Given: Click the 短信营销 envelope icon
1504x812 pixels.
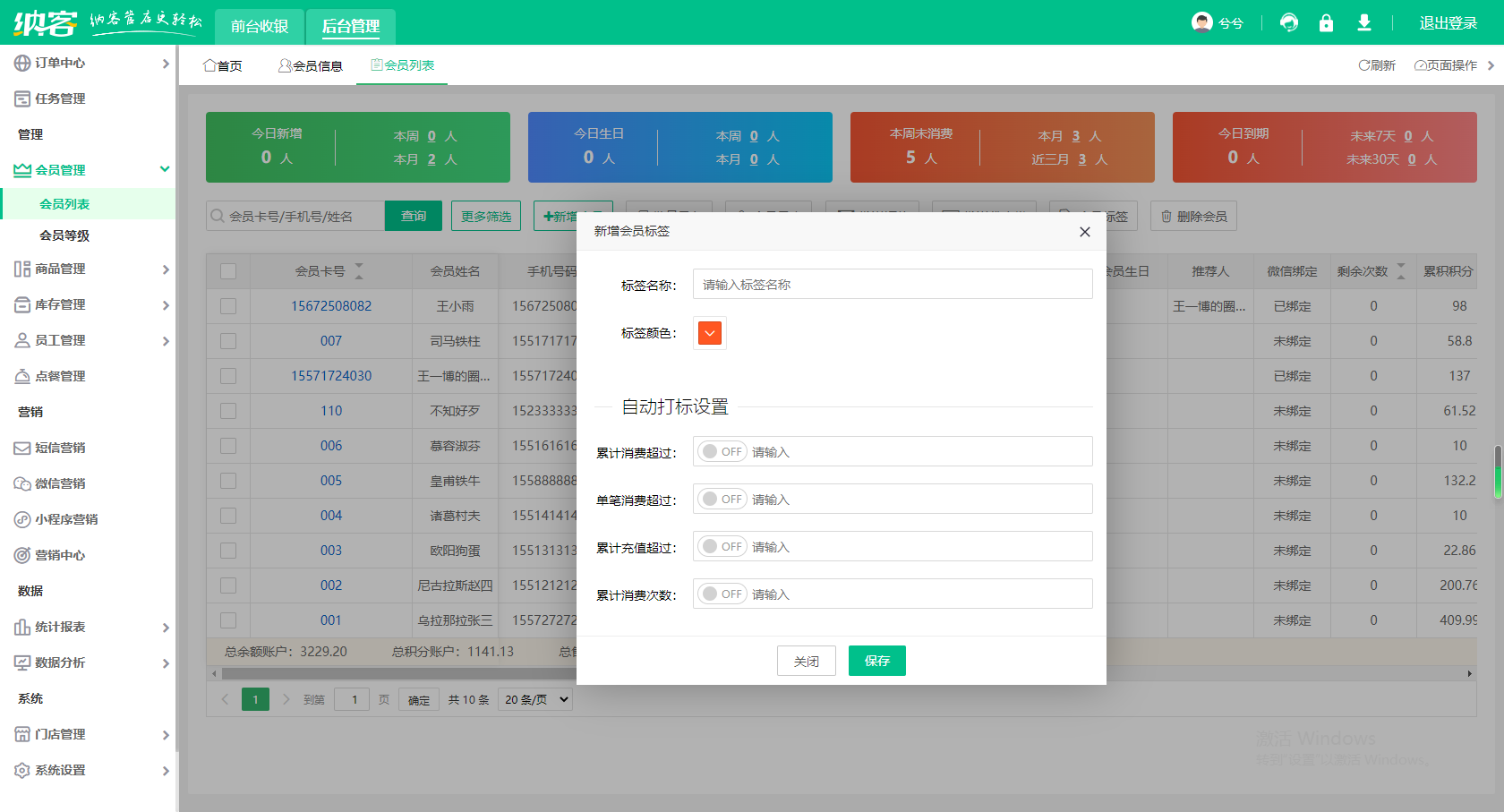Looking at the screenshot, I should [x=22, y=448].
